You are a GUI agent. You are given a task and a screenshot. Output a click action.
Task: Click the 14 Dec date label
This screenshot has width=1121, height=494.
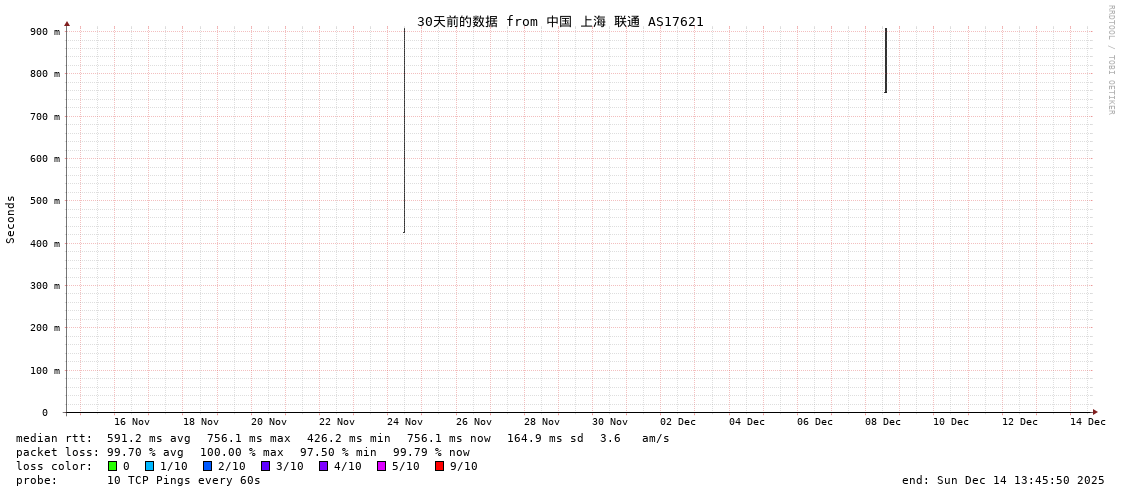click(1088, 422)
